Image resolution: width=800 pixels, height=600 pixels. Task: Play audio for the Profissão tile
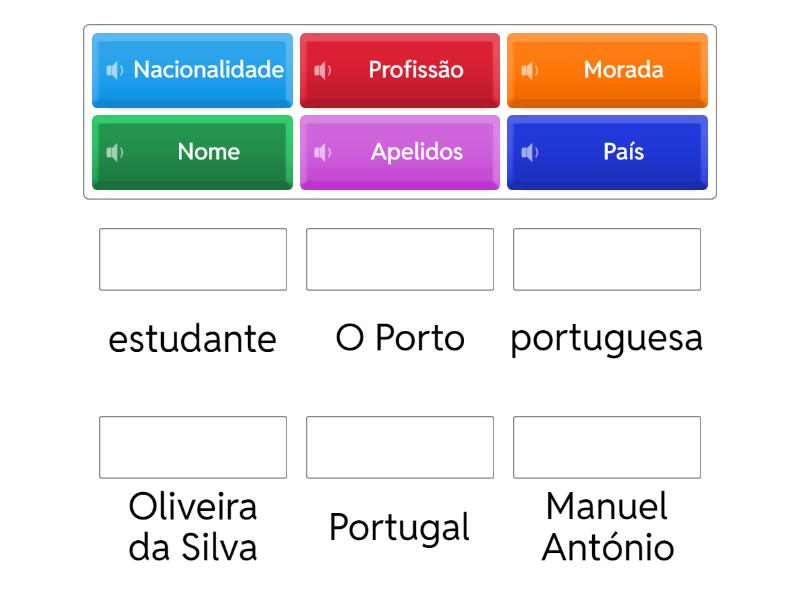coord(322,70)
